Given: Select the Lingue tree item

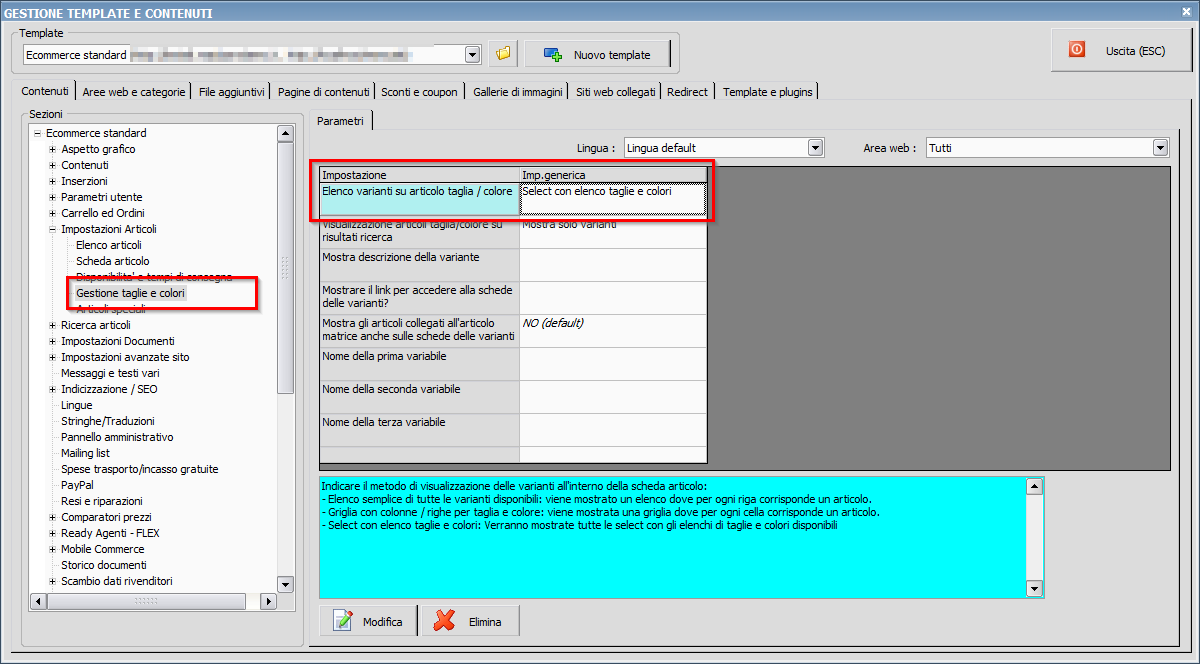Looking at the screenshot, I should [77, 405].
